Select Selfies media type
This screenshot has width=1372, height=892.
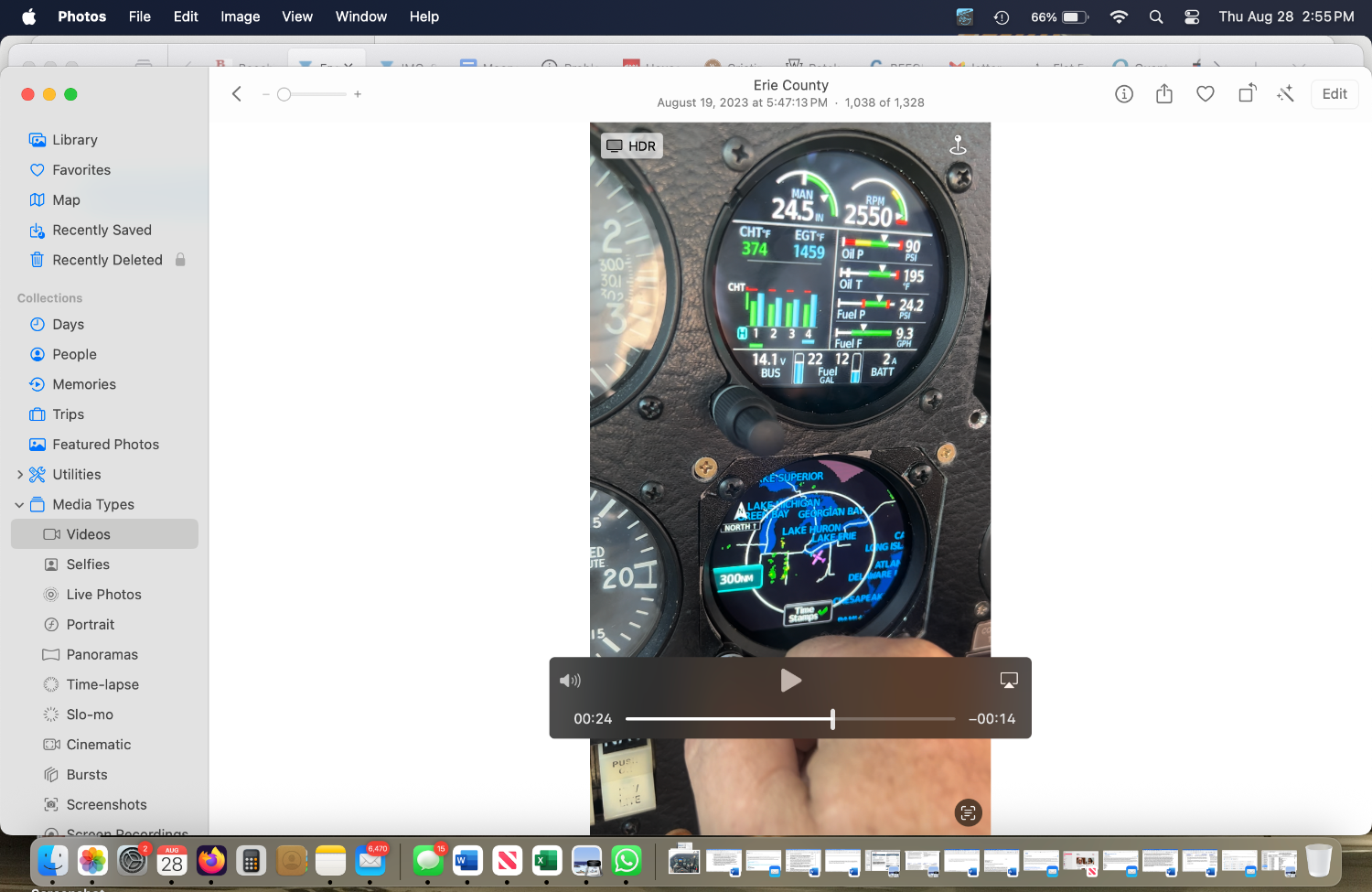tap(104, 564)
